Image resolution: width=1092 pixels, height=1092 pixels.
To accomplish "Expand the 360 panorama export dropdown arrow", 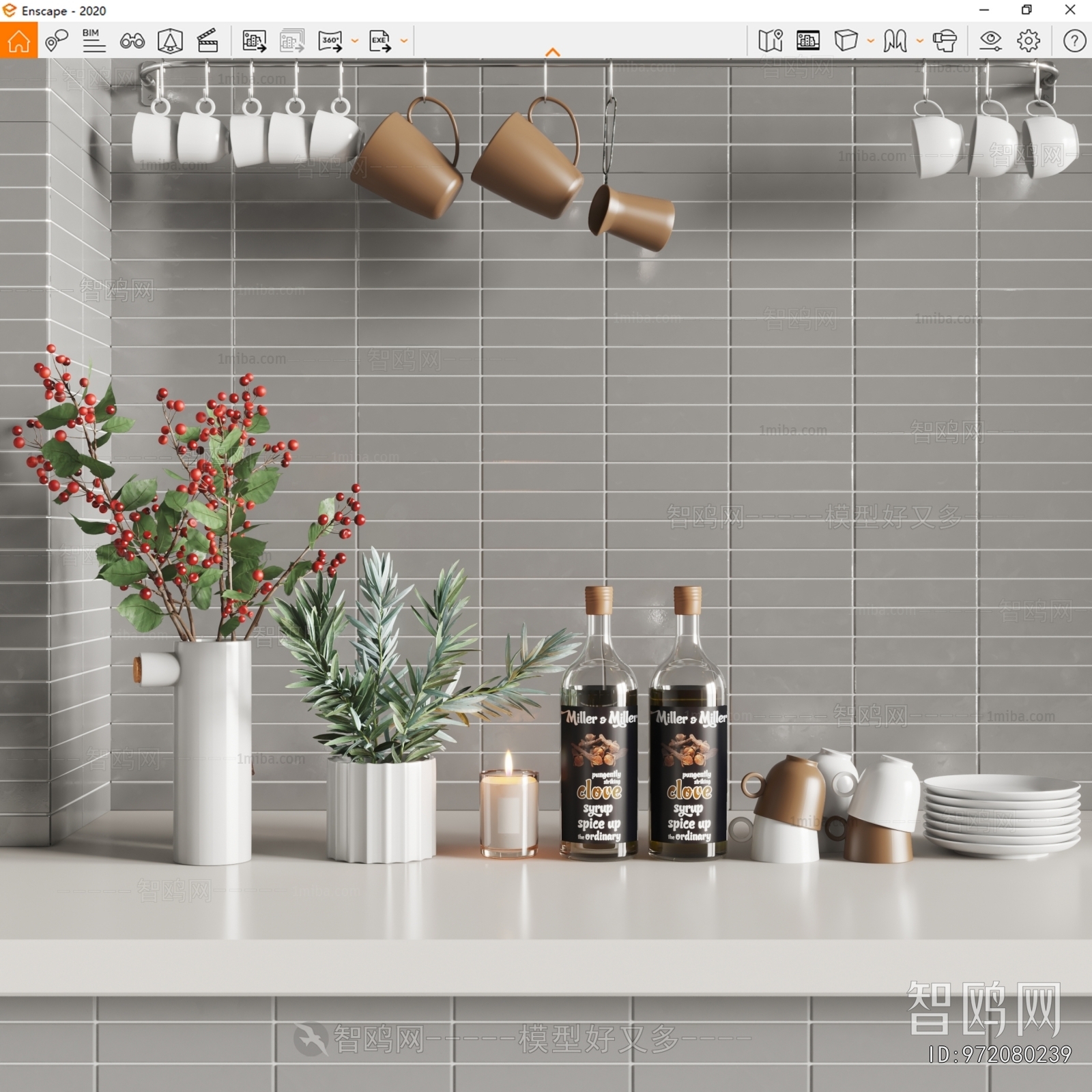I will point(354,41).
